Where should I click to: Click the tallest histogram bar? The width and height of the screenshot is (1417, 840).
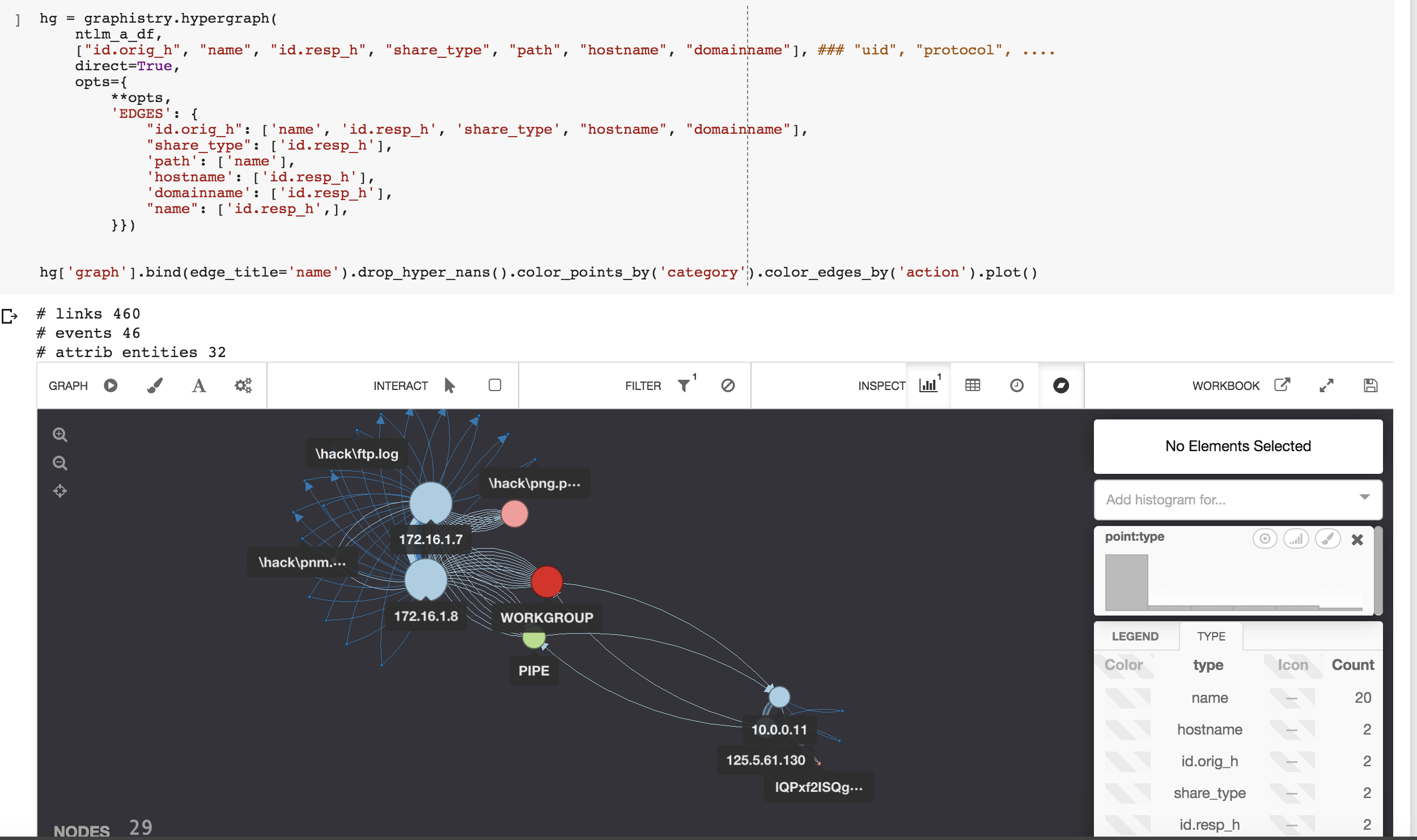[1127, 582]
